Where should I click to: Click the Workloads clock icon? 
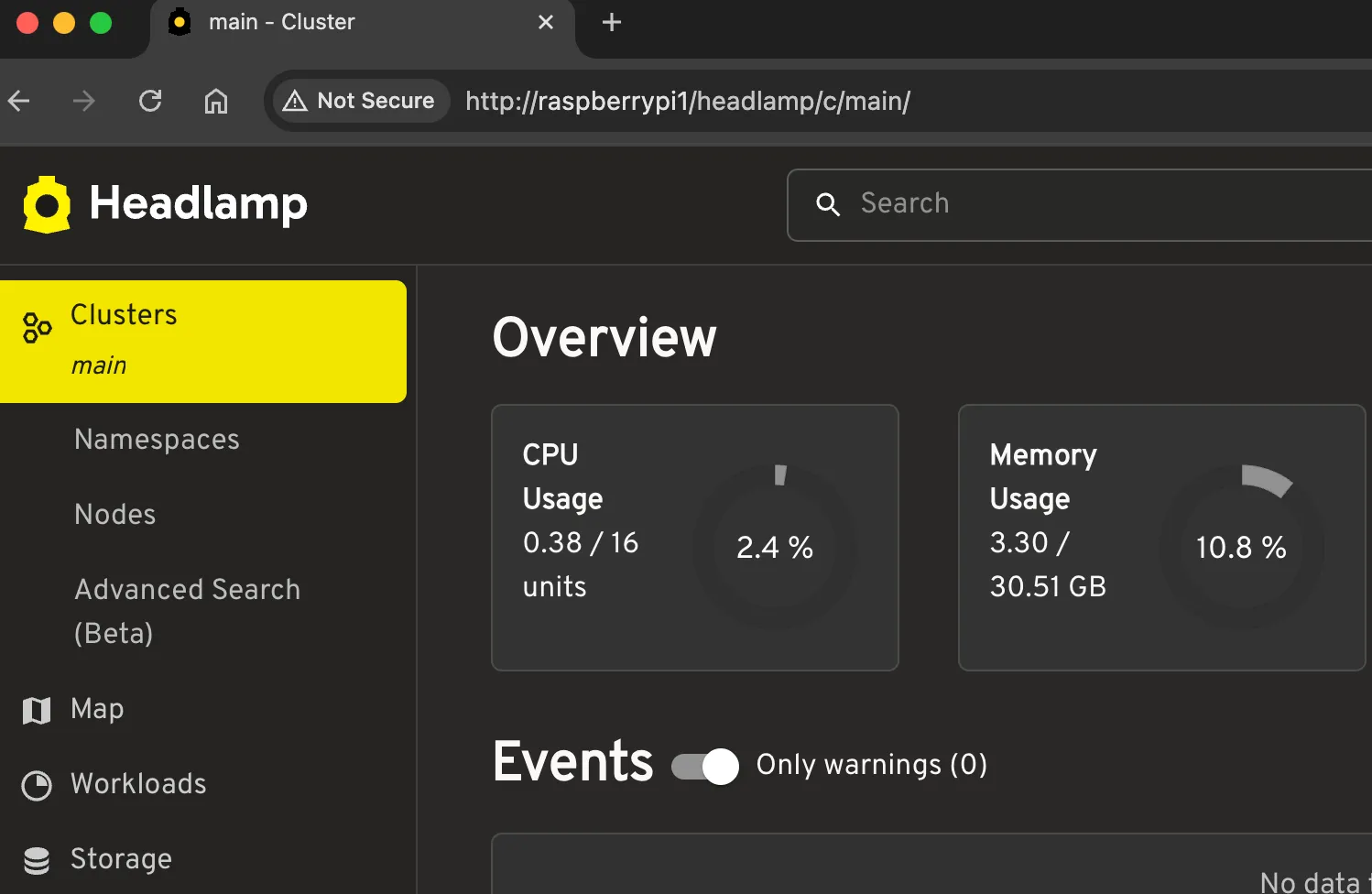(36, 784)
